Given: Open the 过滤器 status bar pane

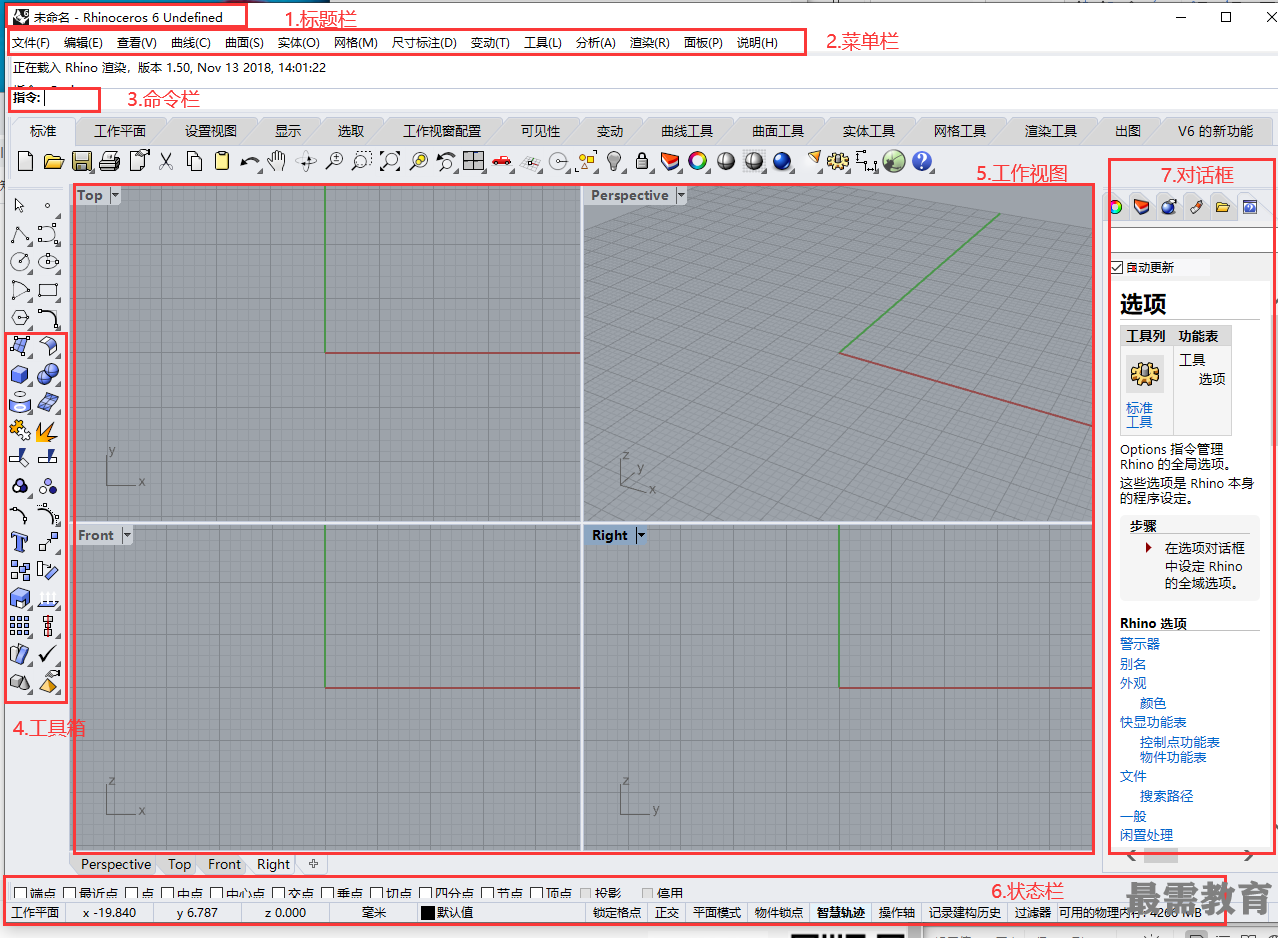Looking at the screenshot, I should pos(1033,912).
